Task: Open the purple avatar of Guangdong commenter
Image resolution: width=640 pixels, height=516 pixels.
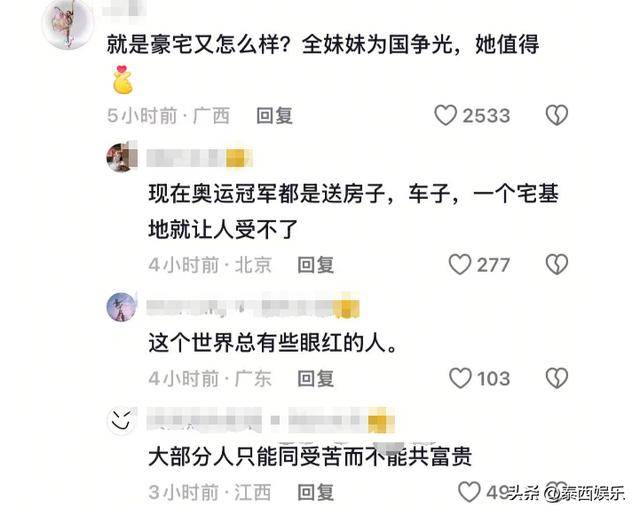Action: click(x=121, y=307)
